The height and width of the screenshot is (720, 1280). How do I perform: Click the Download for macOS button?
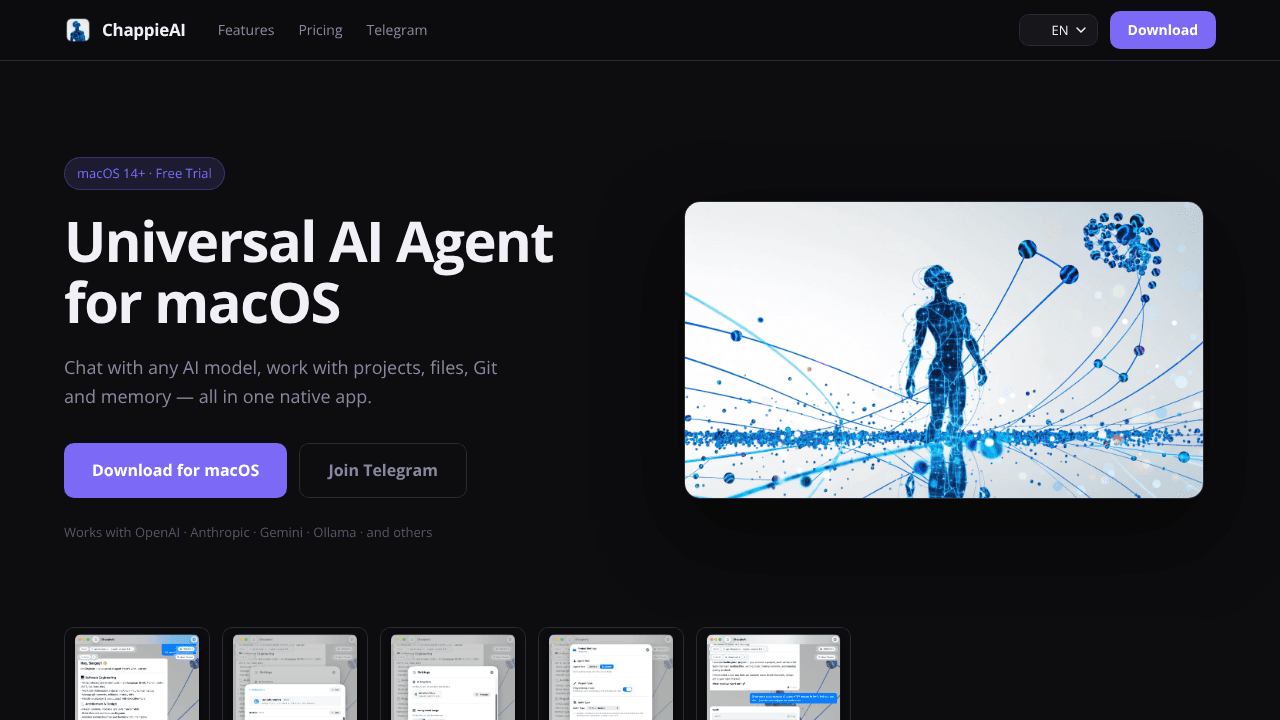tap(176, 470)
